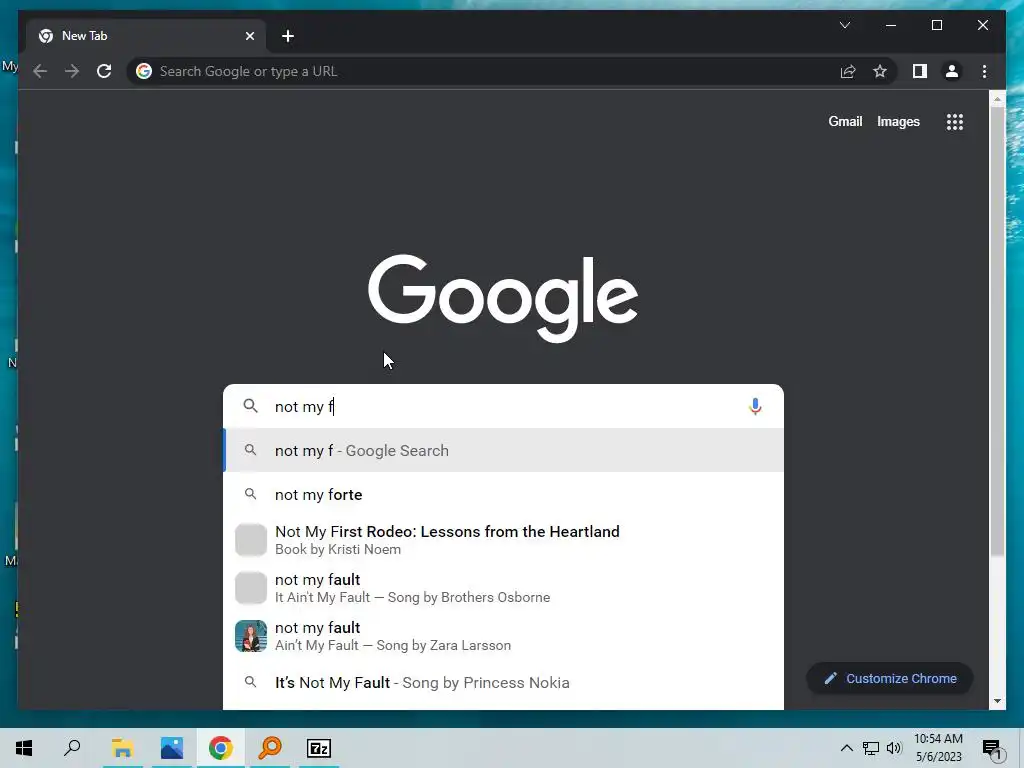Viewport: 1024px width, 768px height.
Task: Select the New Tab tab
Action: [146, 36]
